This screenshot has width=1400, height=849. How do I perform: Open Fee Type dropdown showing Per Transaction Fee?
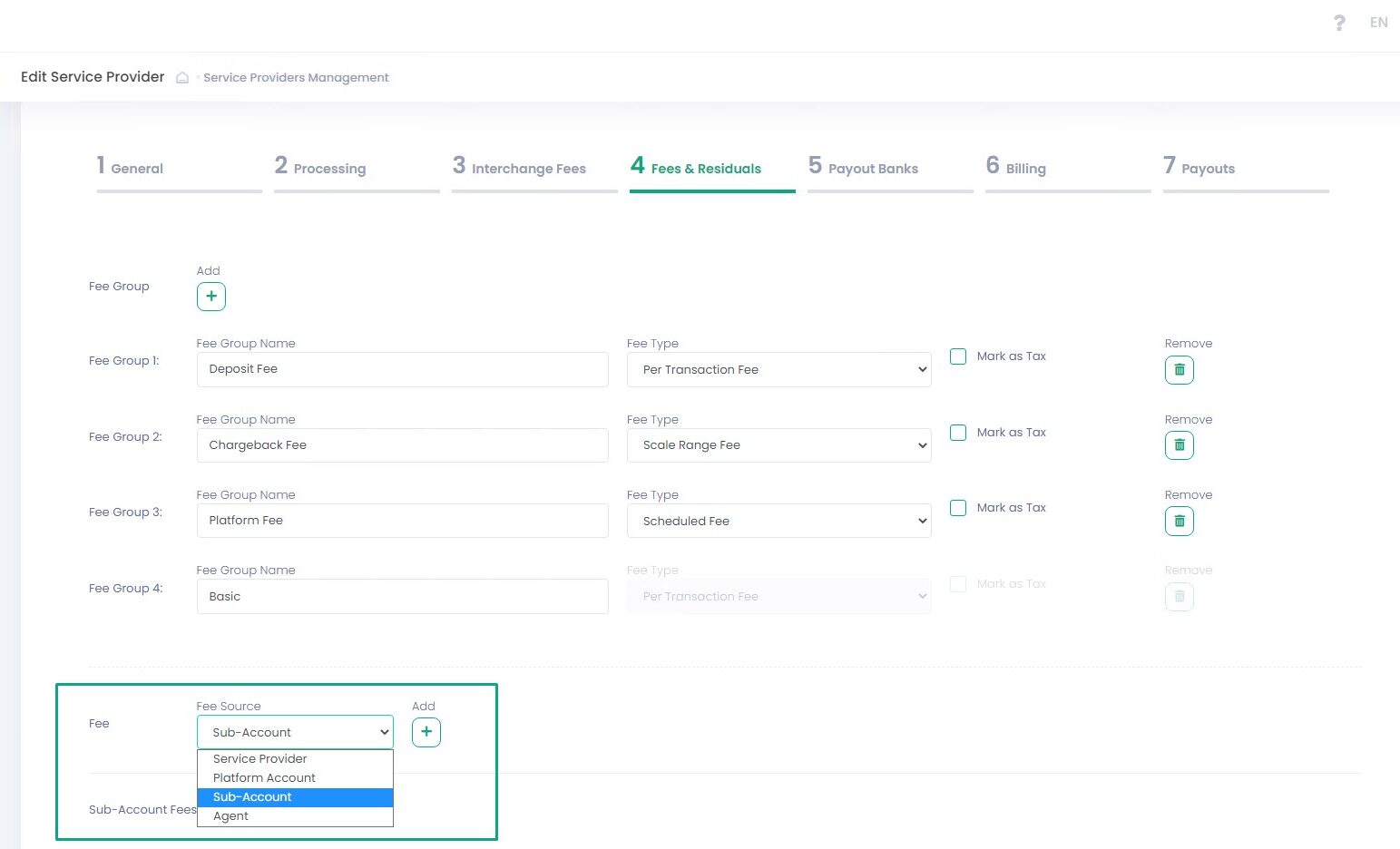pos(778,370)
